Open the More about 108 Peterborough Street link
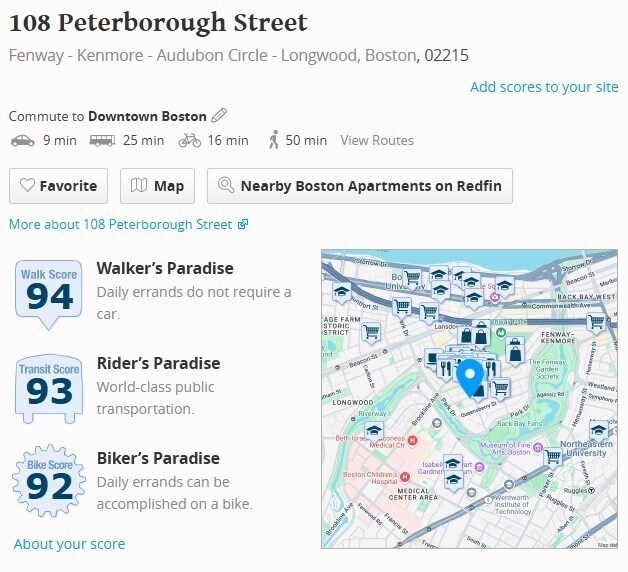628x572 pixels. [x=129, y=224]
